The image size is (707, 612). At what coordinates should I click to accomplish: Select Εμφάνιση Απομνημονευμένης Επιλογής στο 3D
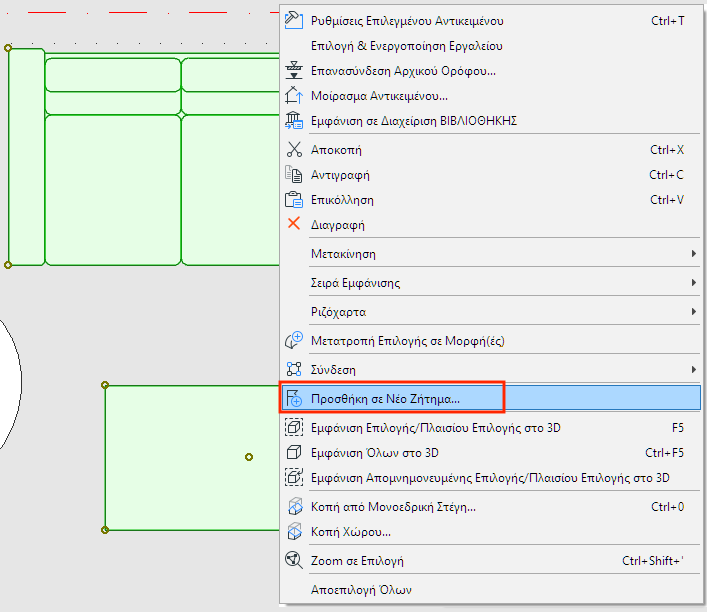point(490,478)
